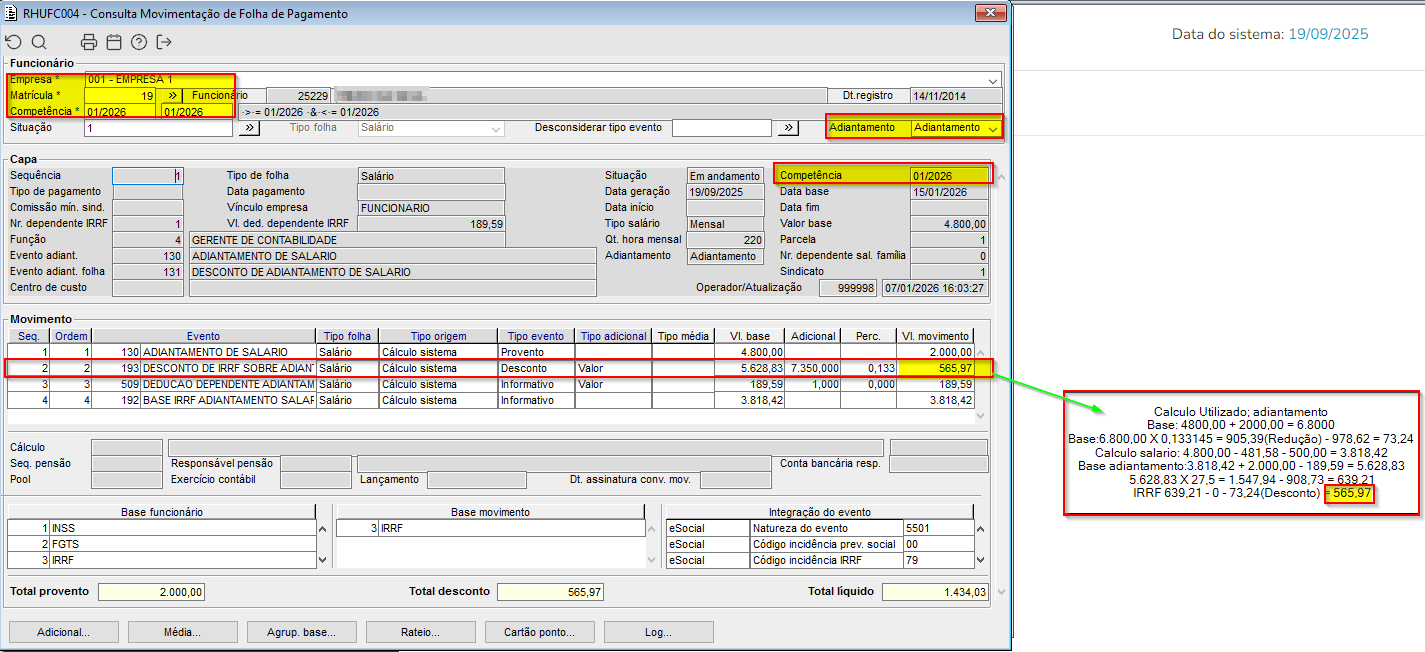Click the lookup arrow next to Situação

(x=249, y=128)
